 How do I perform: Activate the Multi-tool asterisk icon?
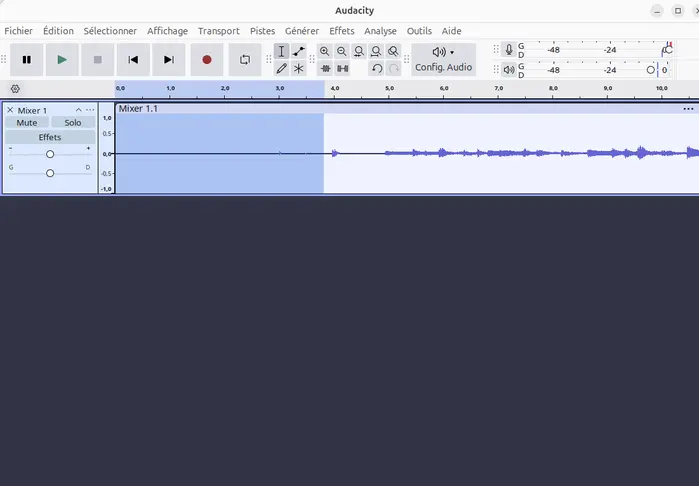299,68
